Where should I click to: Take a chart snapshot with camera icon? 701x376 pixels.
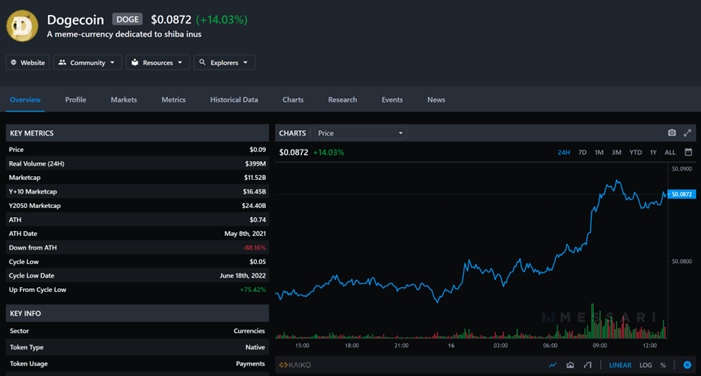point(671,133)
